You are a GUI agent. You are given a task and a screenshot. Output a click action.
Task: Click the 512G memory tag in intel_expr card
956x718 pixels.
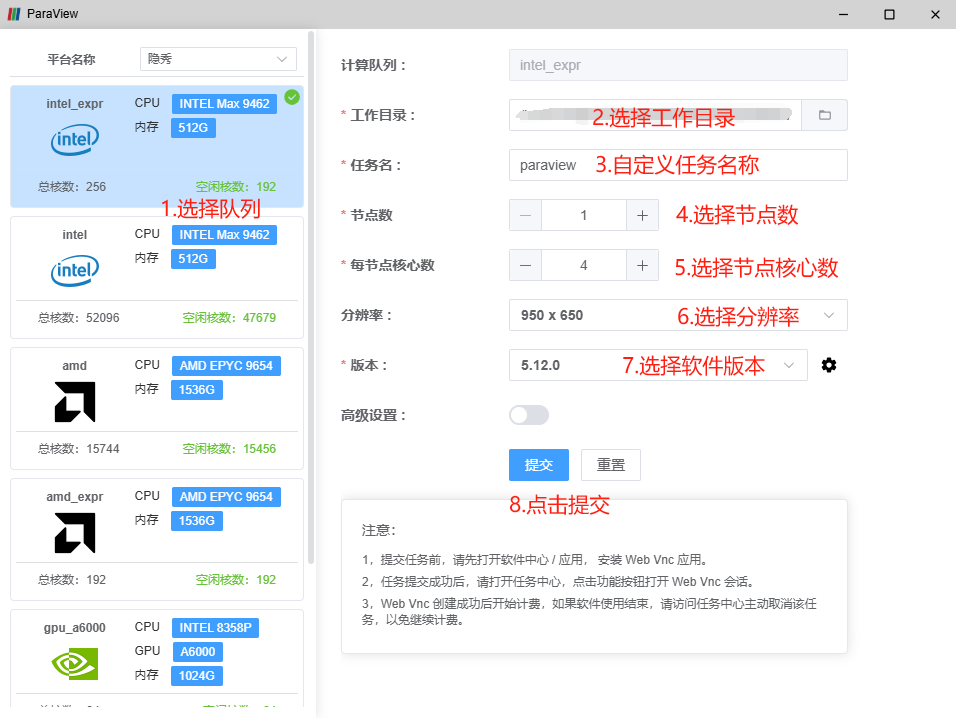[x=193, y=128]
